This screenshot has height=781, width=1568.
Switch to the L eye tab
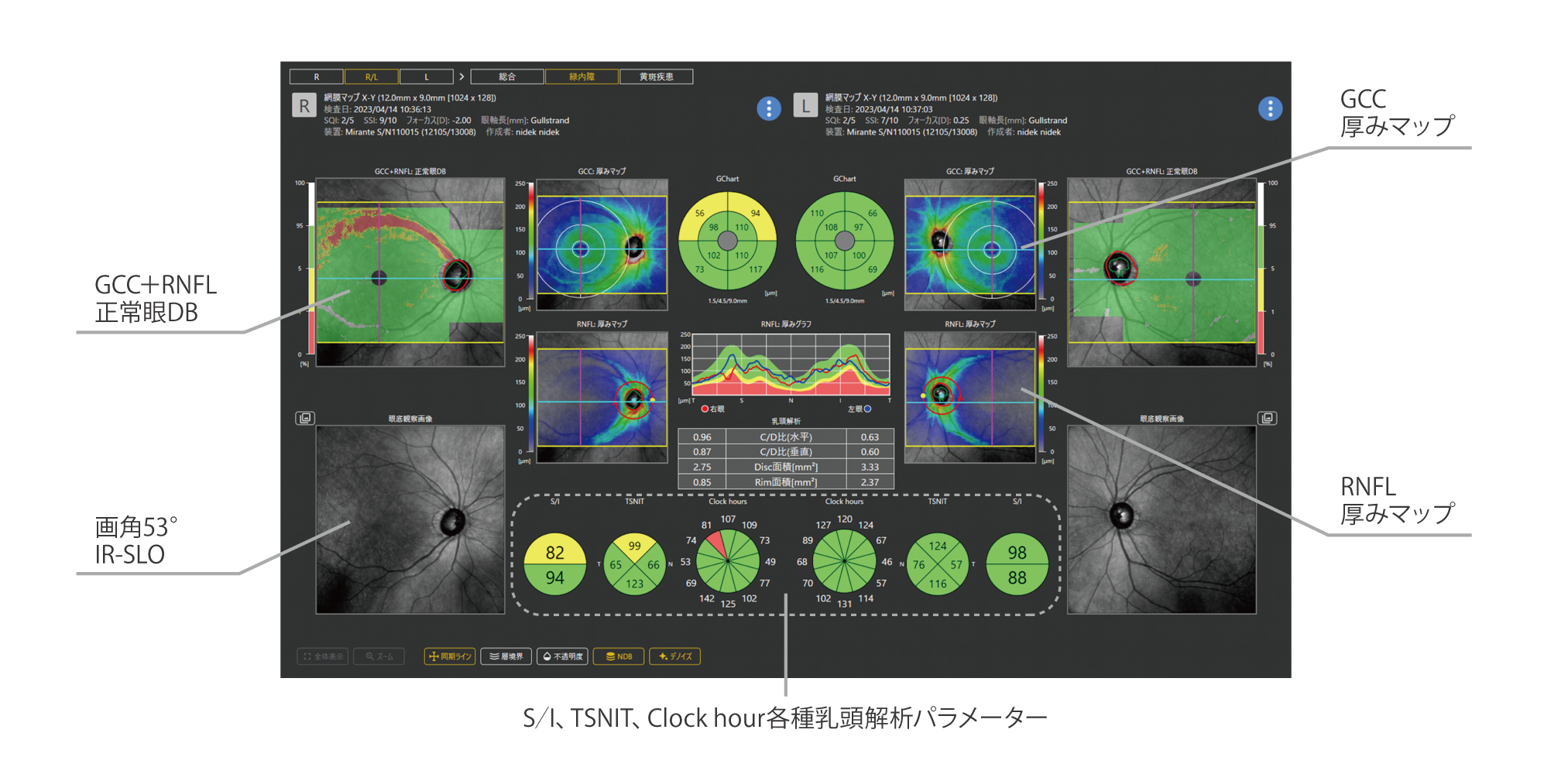pos(426,77)
